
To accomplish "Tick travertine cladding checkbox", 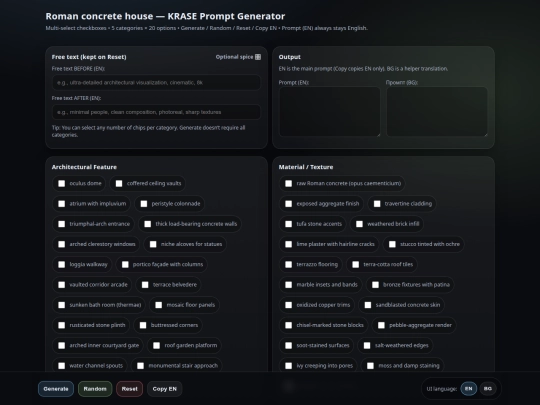I will pos(377,204).
